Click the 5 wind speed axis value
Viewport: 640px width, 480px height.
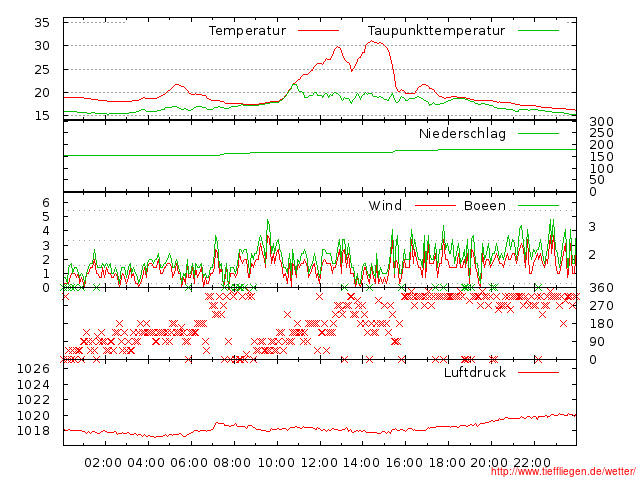(46, 217)
